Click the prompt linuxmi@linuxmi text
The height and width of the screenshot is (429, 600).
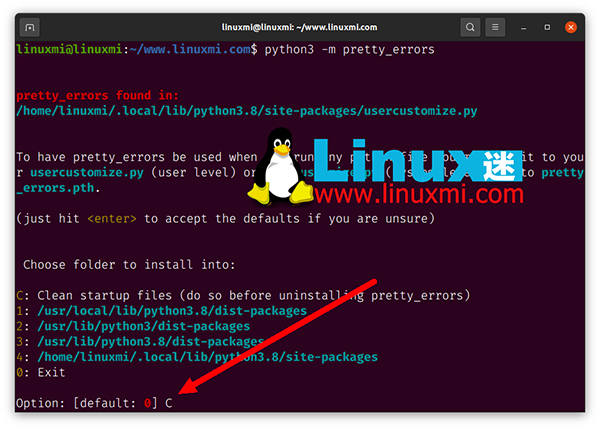69,49
